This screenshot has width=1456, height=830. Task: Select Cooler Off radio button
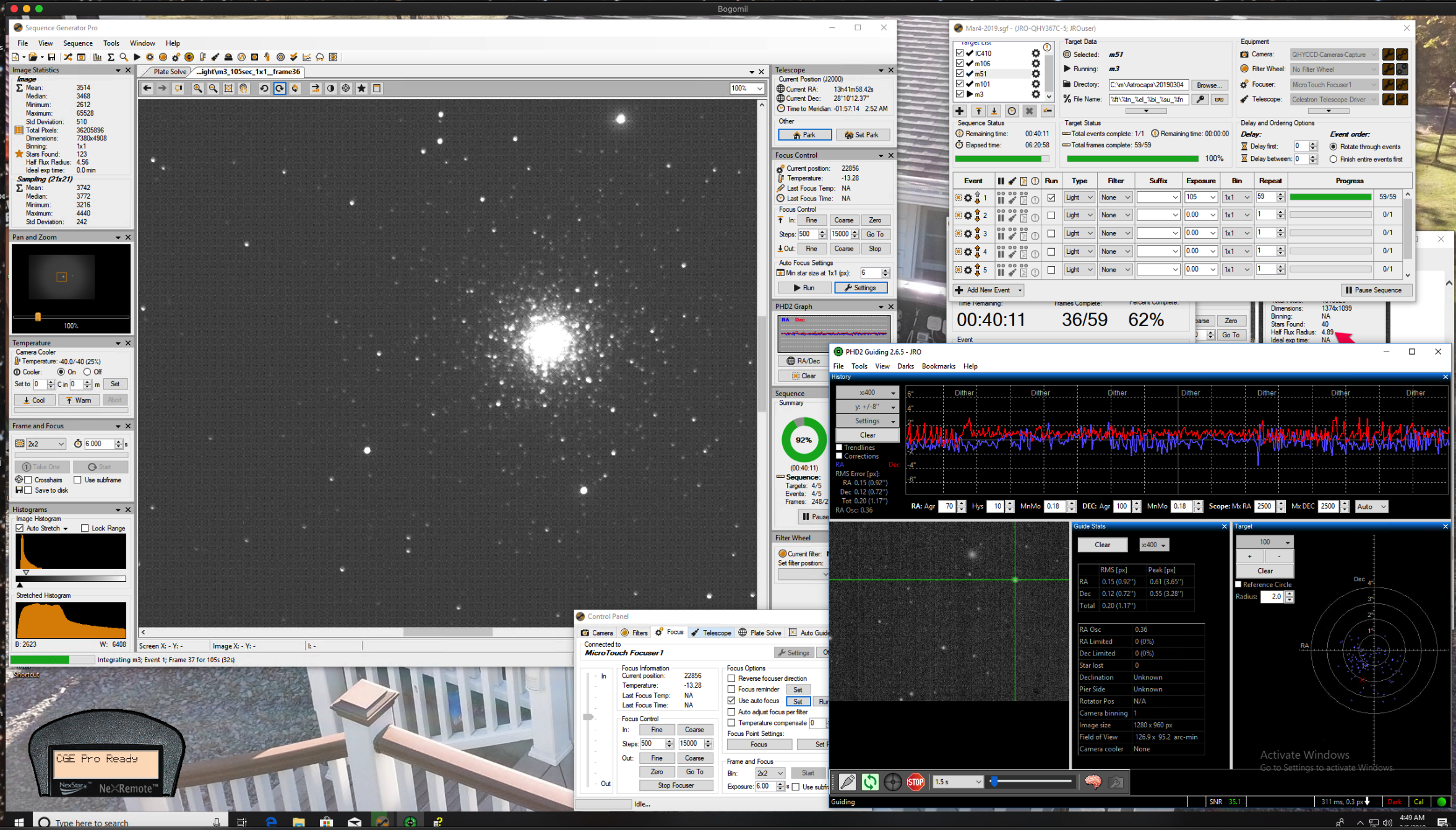[87, 372]
